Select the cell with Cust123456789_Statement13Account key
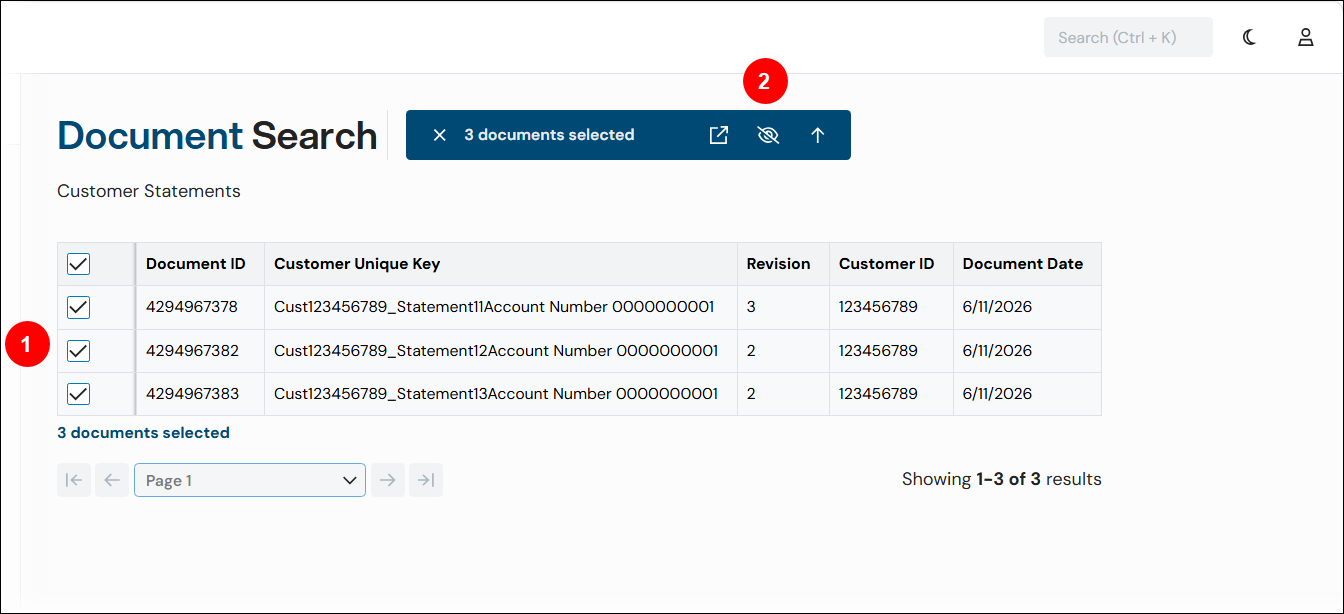 [x=501, y=394]
